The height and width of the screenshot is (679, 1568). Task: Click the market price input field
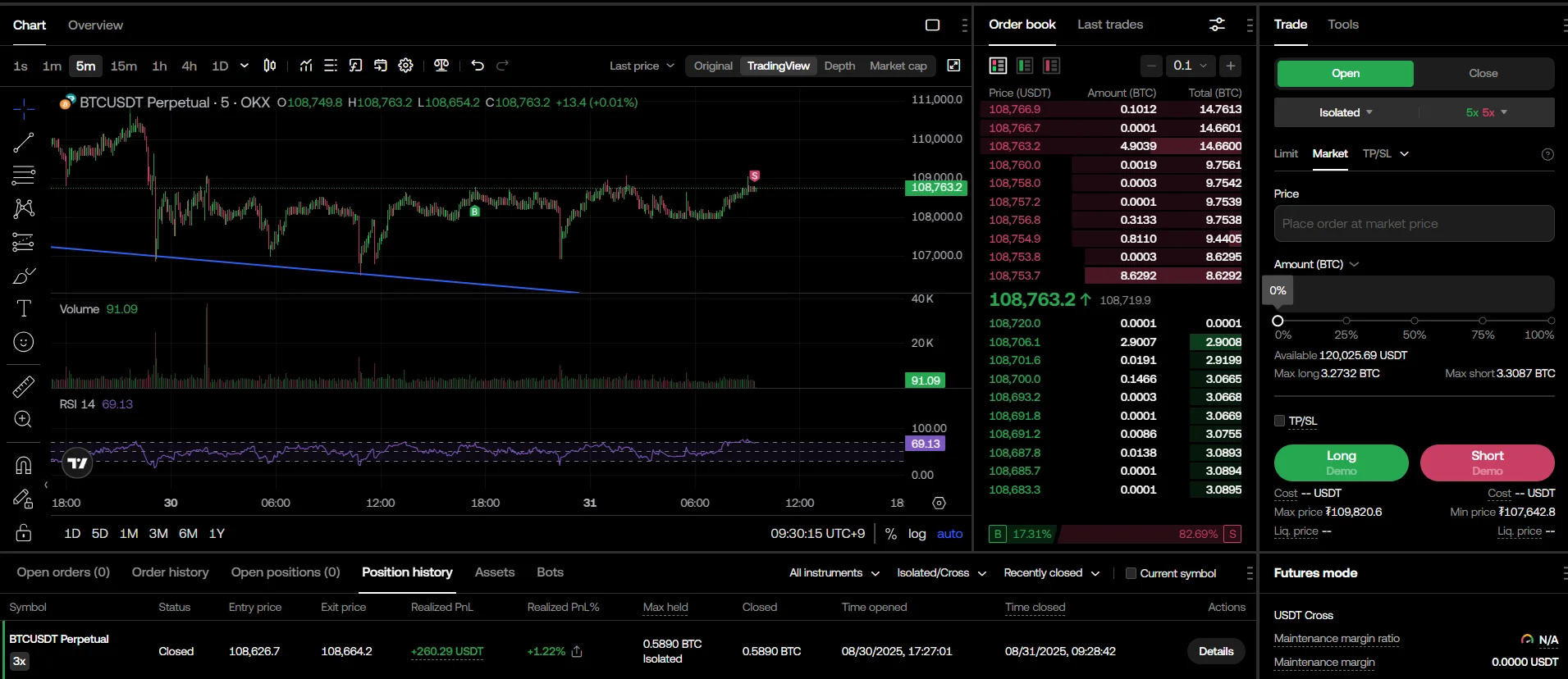tap(1413, 224)
